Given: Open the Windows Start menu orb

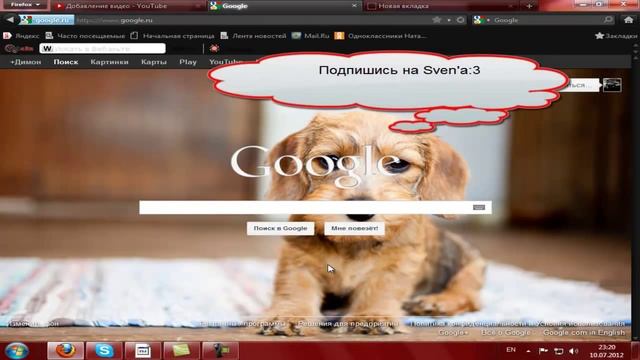Looking at the screenshot, I should pyautogui.click(x=17, y=351).
